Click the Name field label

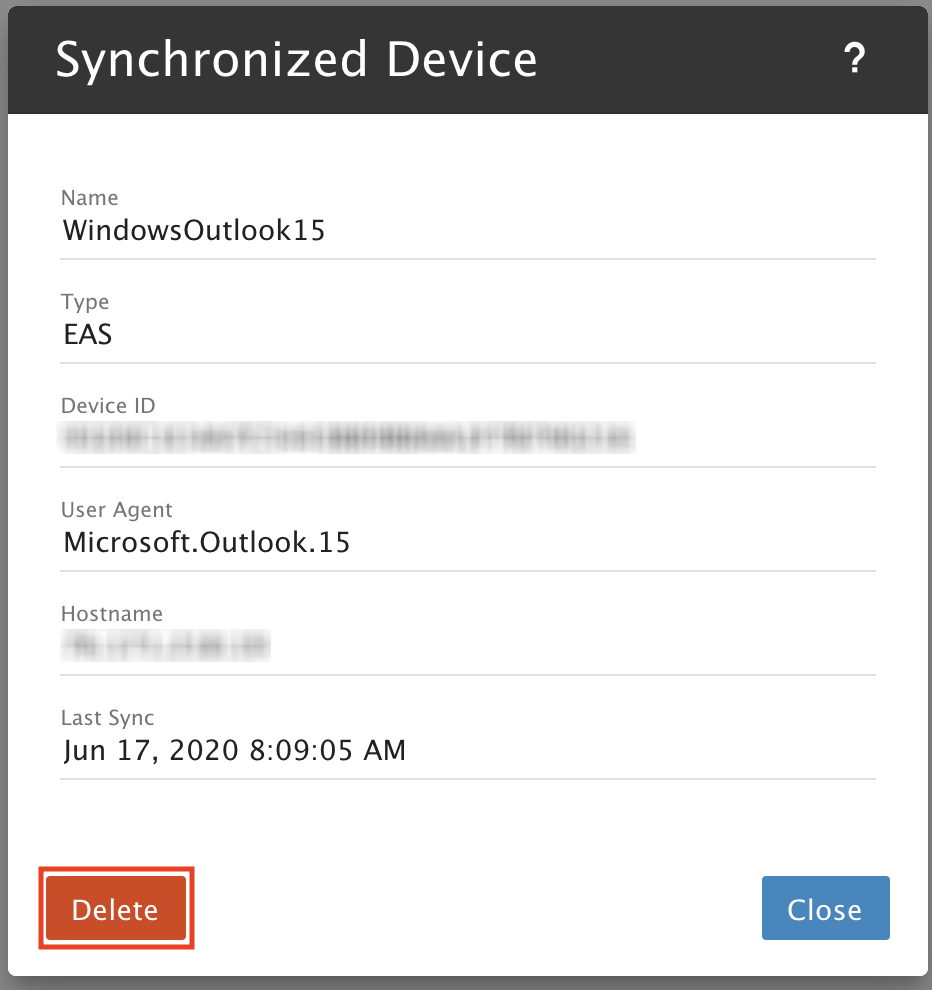[90, 198]
